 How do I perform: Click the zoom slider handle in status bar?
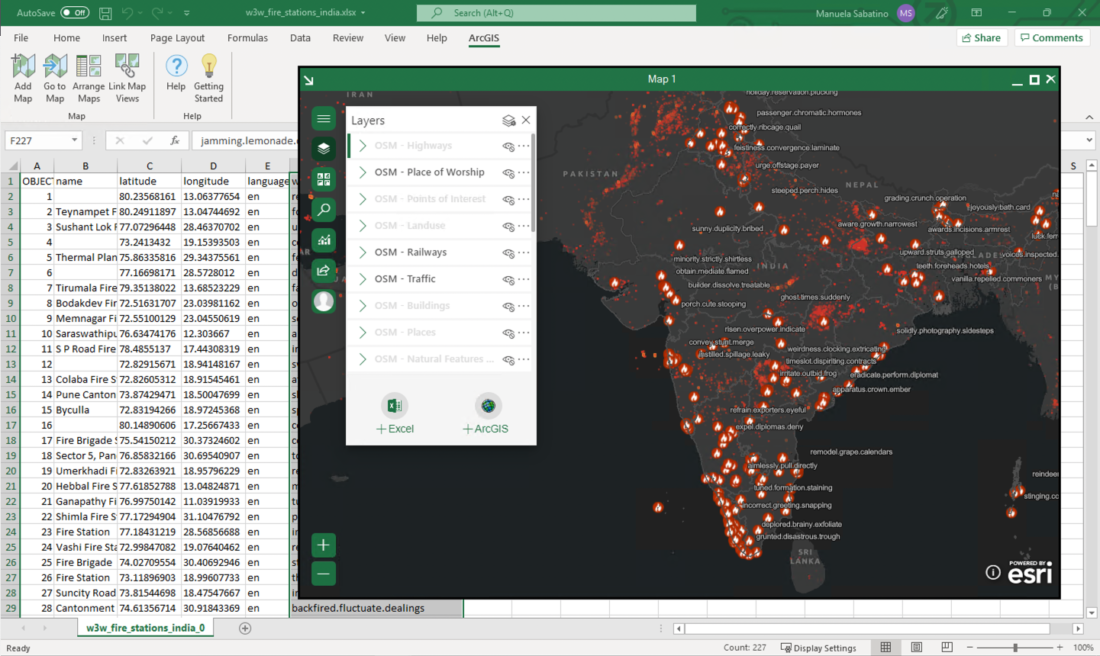tap(1015, 648)
